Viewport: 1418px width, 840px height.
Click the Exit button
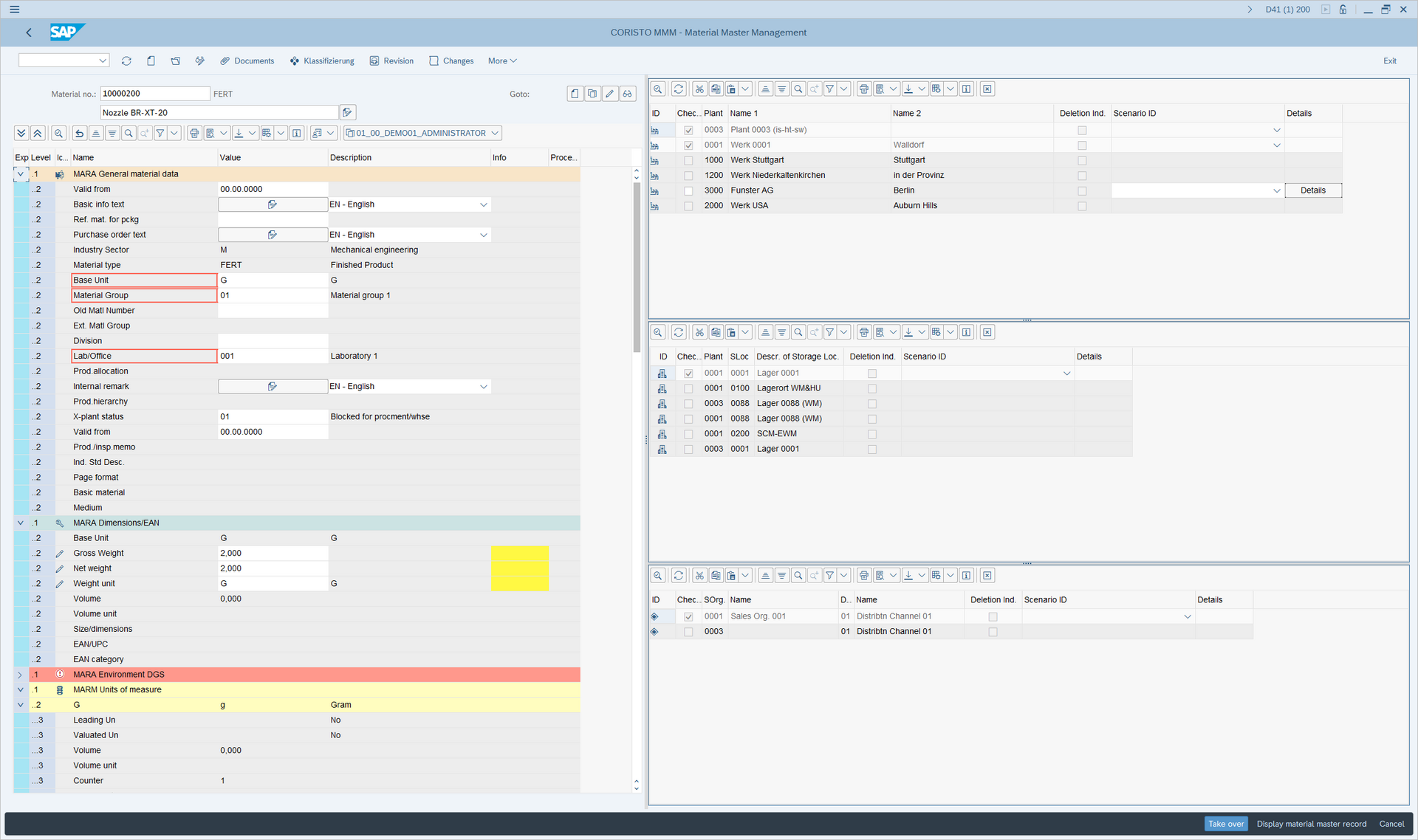coord(1390,61)
